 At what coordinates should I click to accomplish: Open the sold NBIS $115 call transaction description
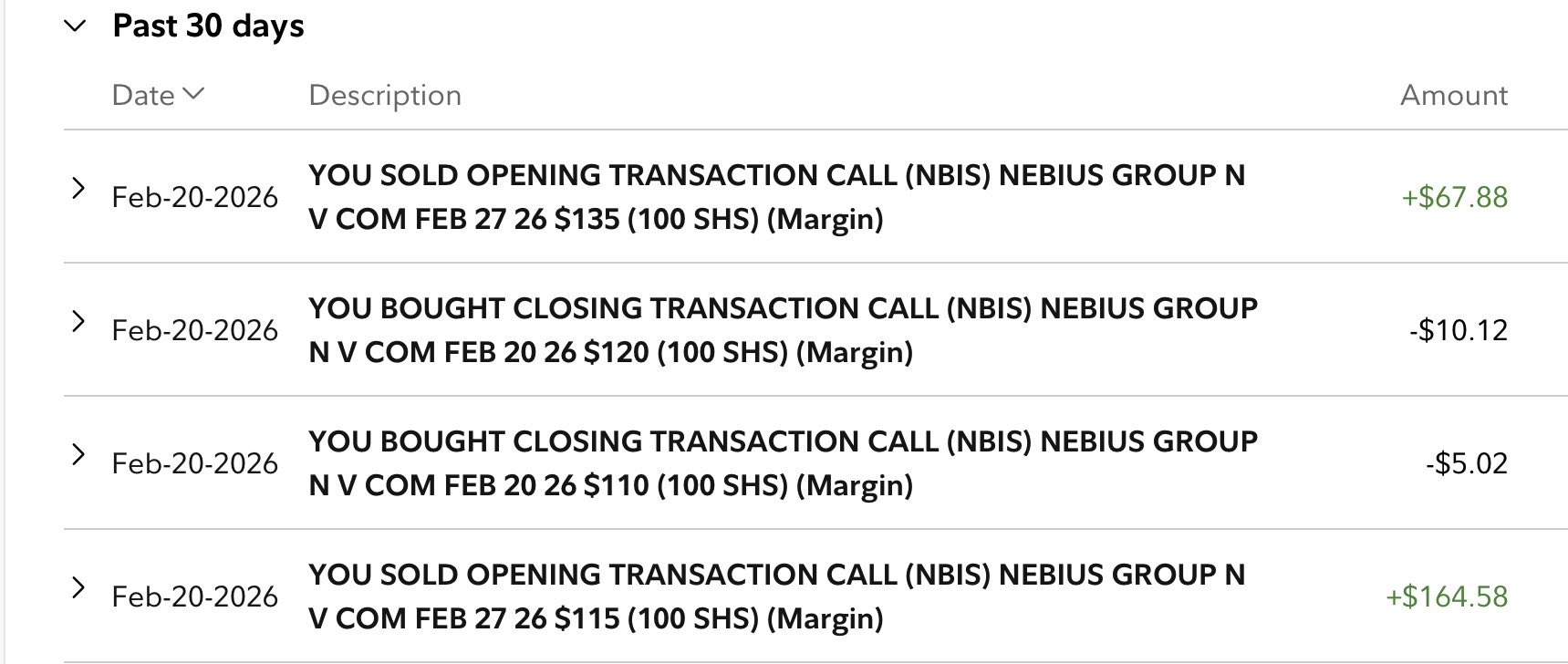point(776,596)
